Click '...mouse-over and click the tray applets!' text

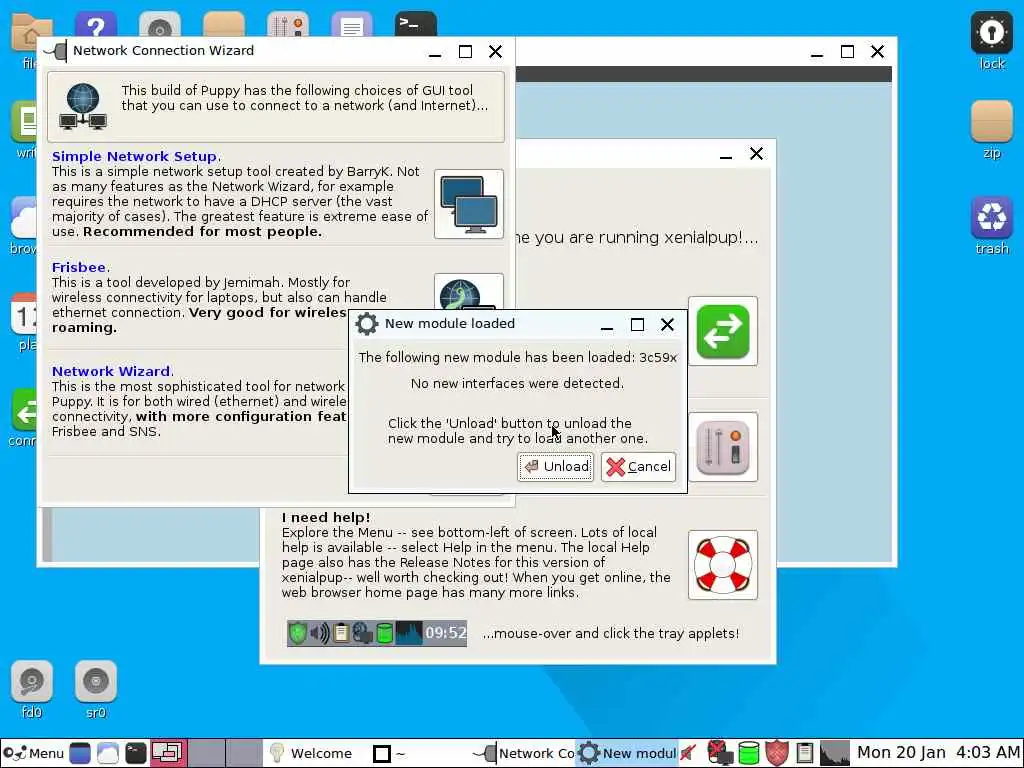tap(611, 633)
